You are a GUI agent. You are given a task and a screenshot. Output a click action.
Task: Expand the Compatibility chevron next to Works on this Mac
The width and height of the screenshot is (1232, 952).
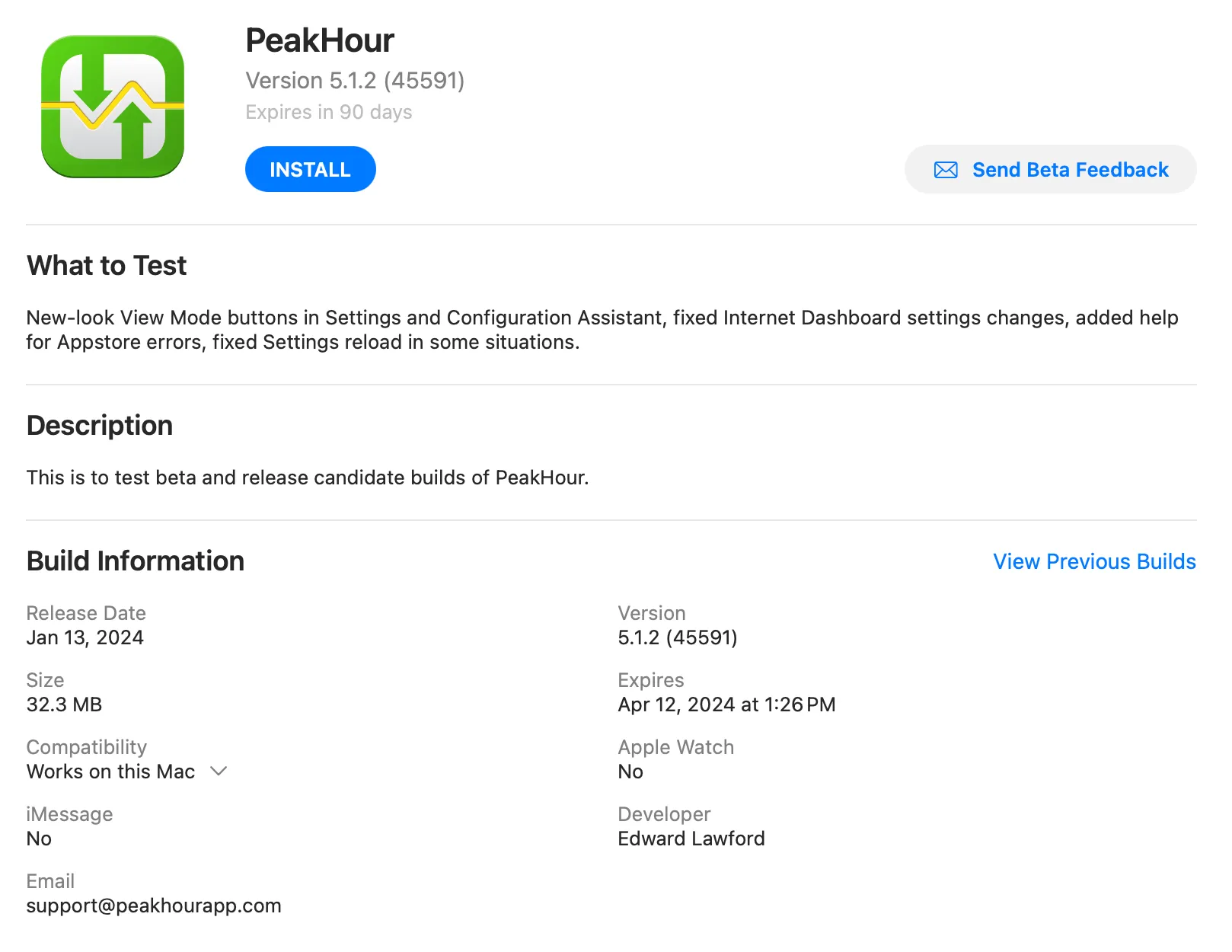[219, 772]
